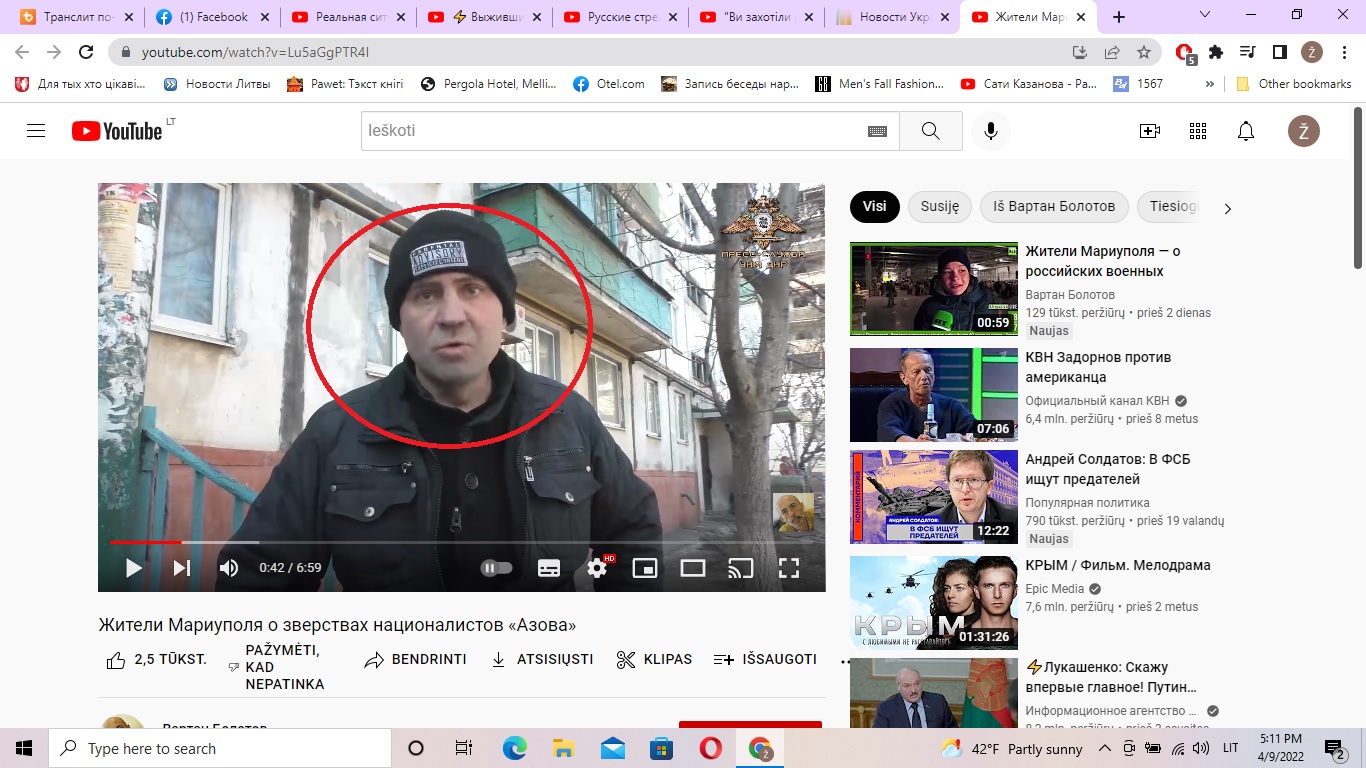Open the YouTube apps grid
This screenshot has height=768, width=1366.
(x=1198, y=131)
